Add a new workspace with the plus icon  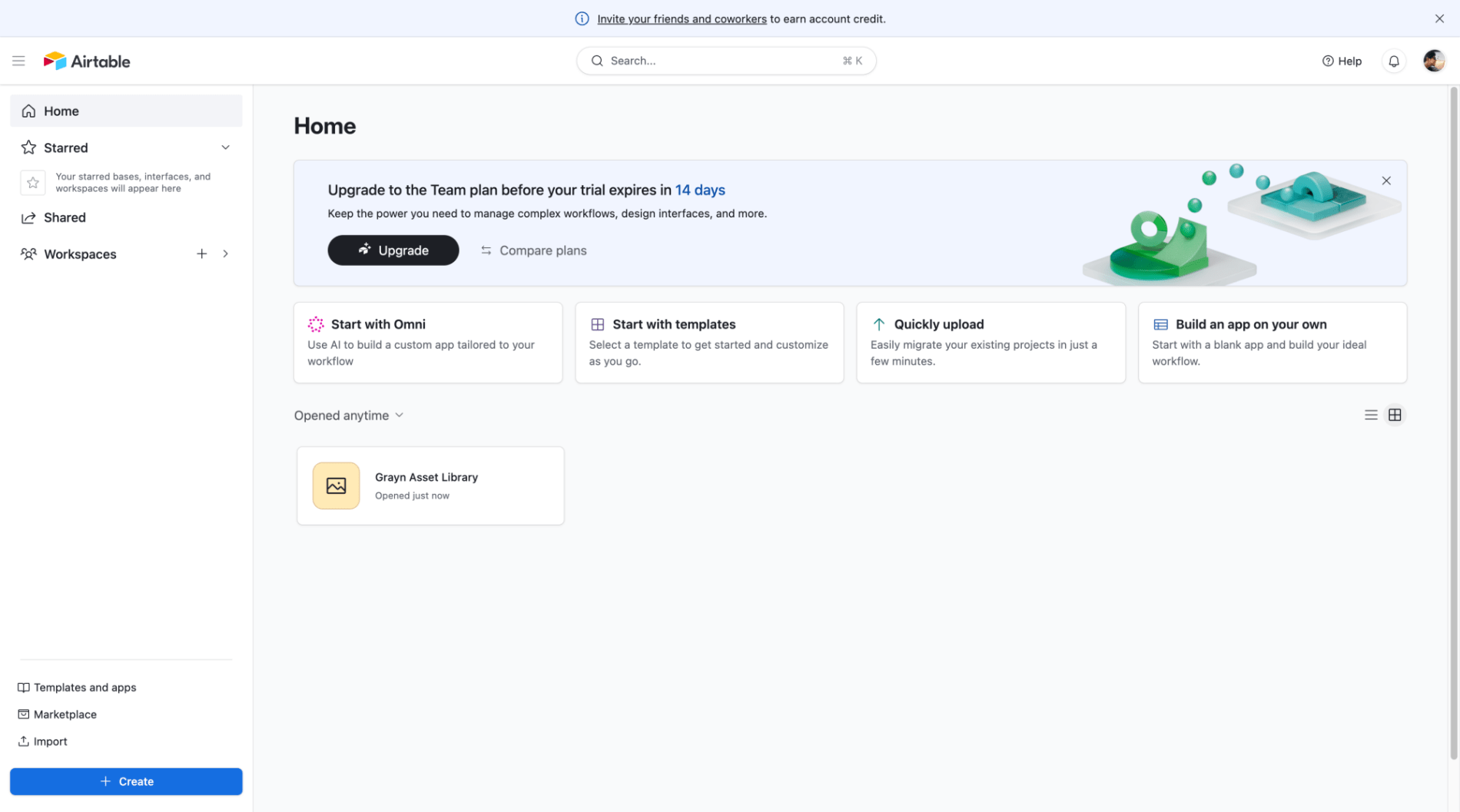201,254
